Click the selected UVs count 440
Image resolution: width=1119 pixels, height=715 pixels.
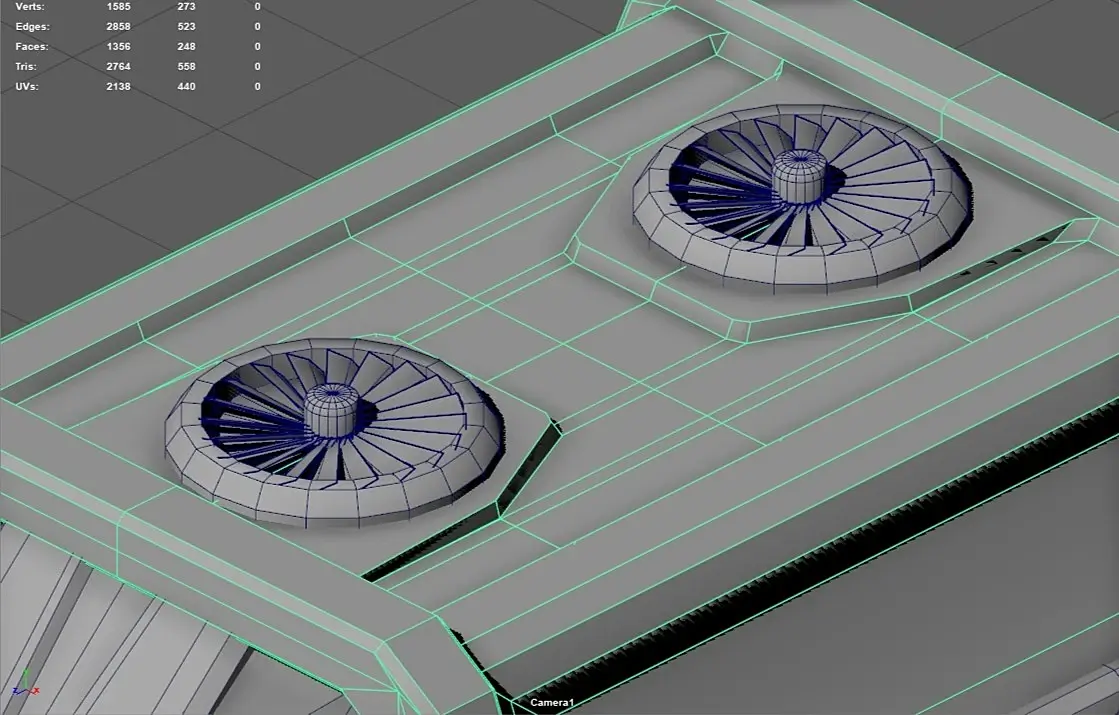click(x=186, y=86)
